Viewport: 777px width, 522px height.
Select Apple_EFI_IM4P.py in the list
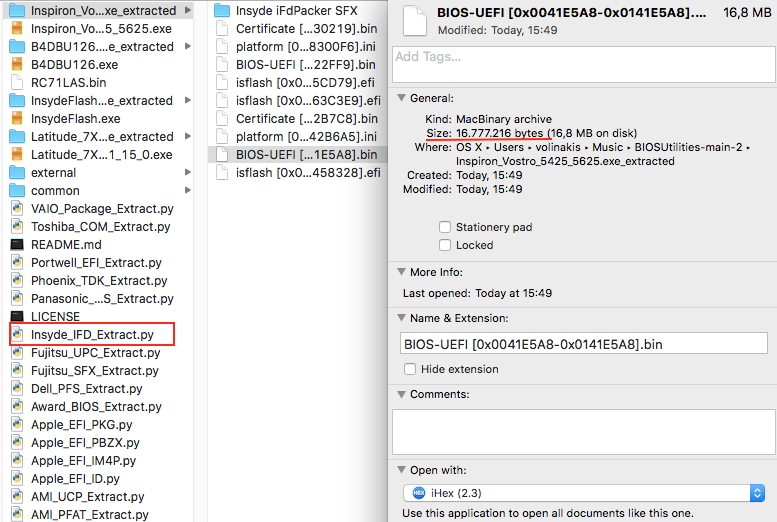(x=83, y=461)
